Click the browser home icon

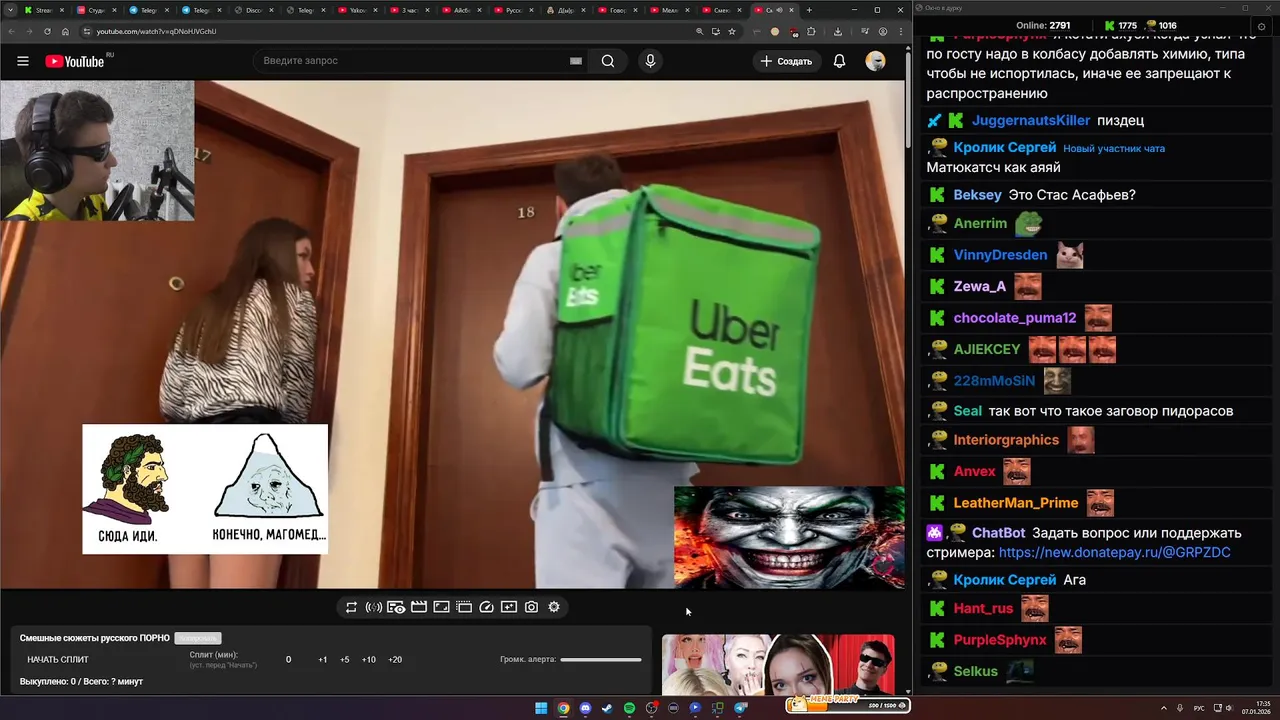(65, 31)
